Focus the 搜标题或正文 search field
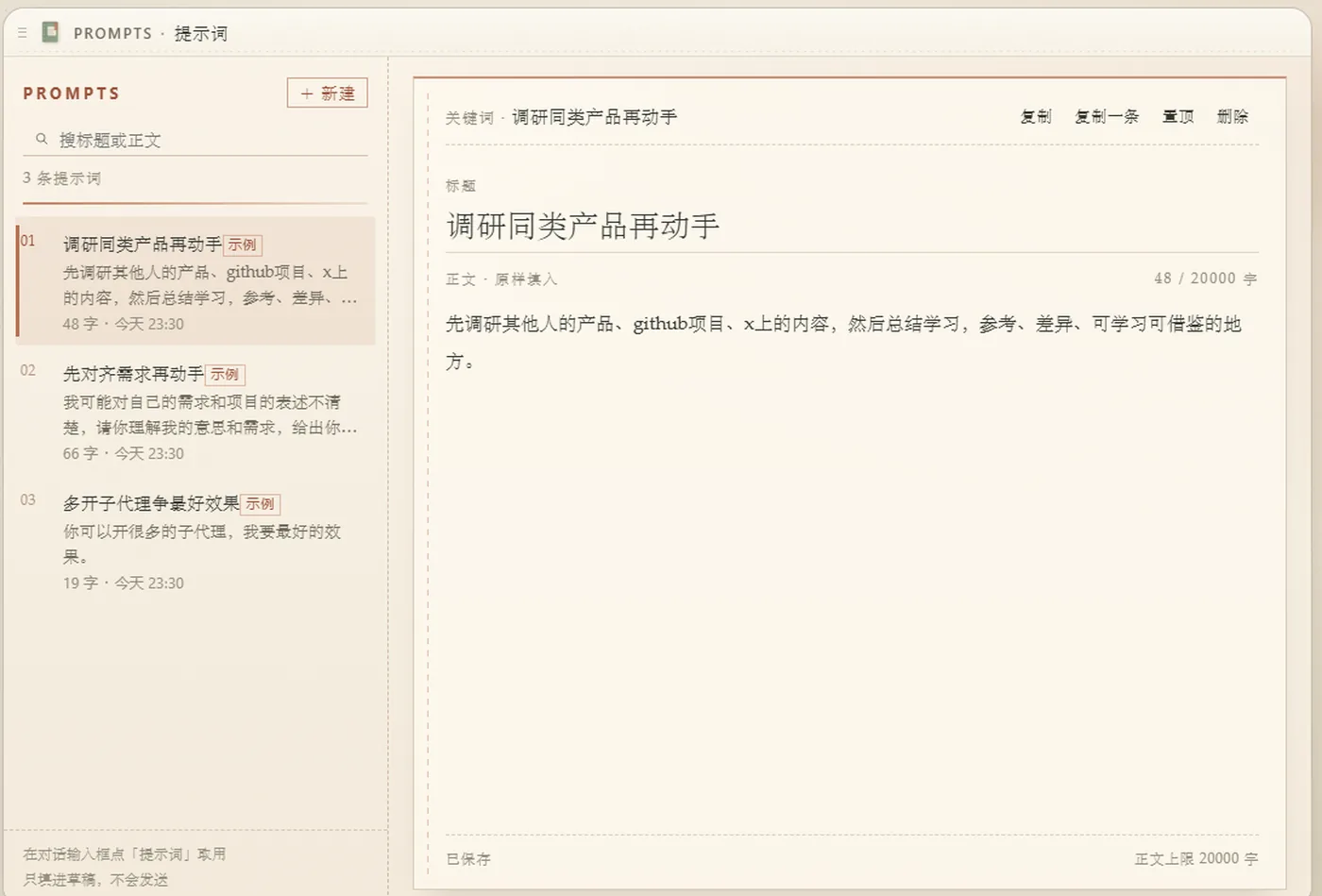This screenshot has height=896, width=1322. coord(195,140)
